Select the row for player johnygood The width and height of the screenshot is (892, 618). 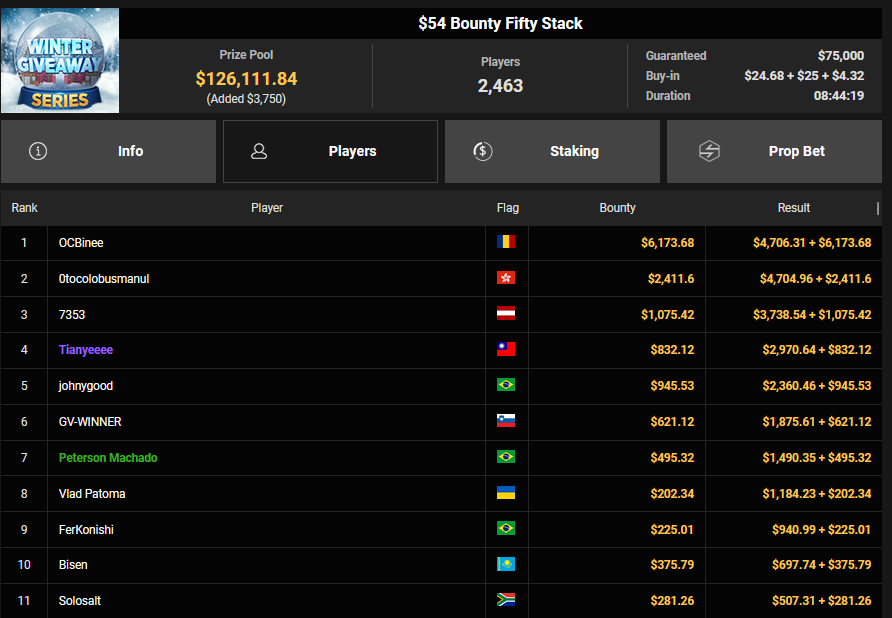(85, 386)
